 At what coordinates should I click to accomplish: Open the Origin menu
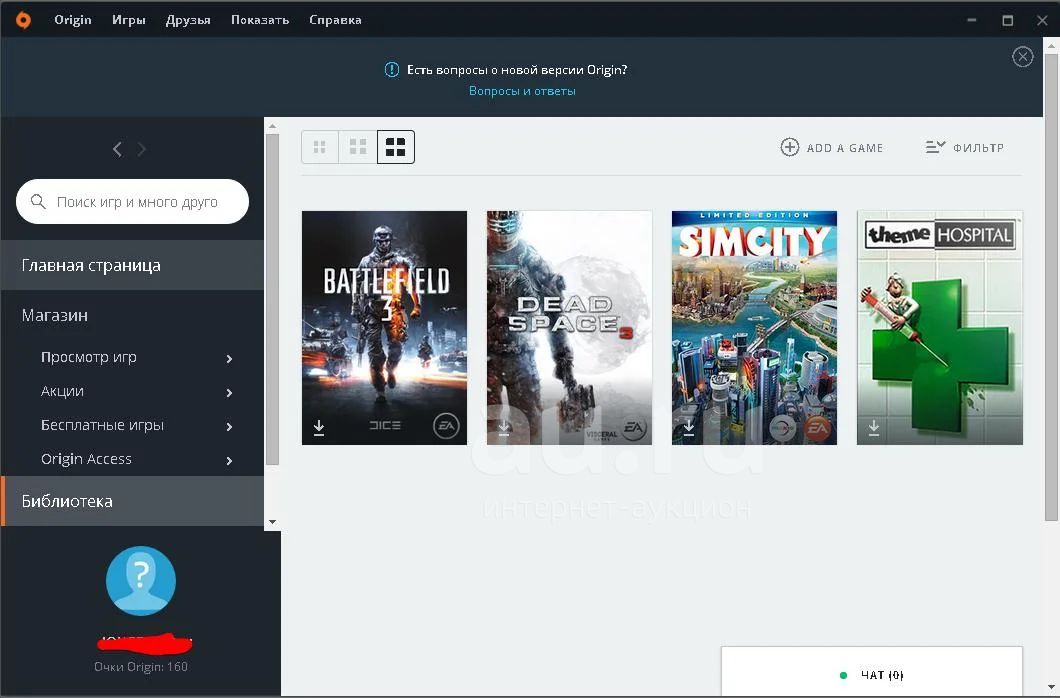click(x=73, y=20)
